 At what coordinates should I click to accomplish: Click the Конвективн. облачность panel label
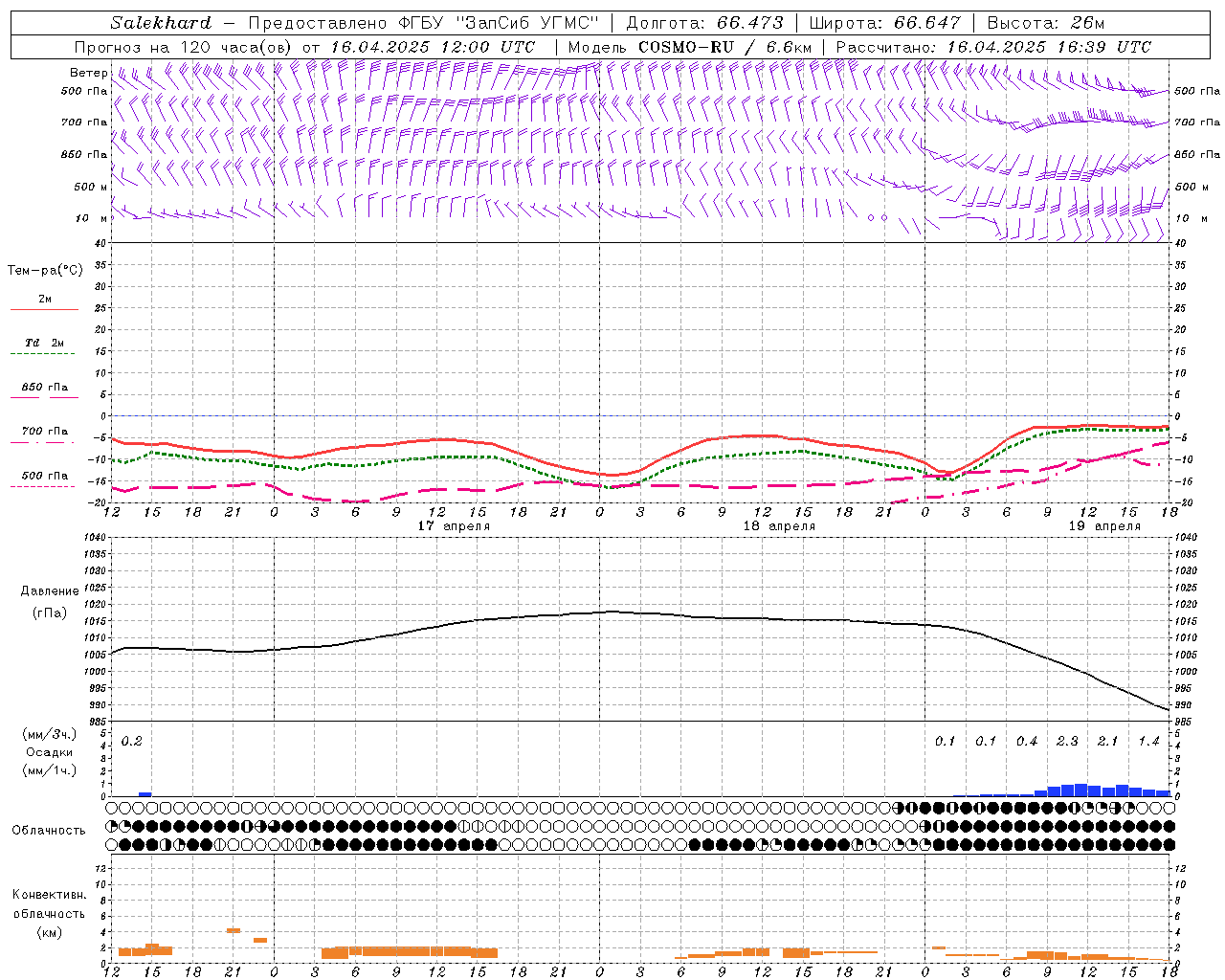[49, 913]
